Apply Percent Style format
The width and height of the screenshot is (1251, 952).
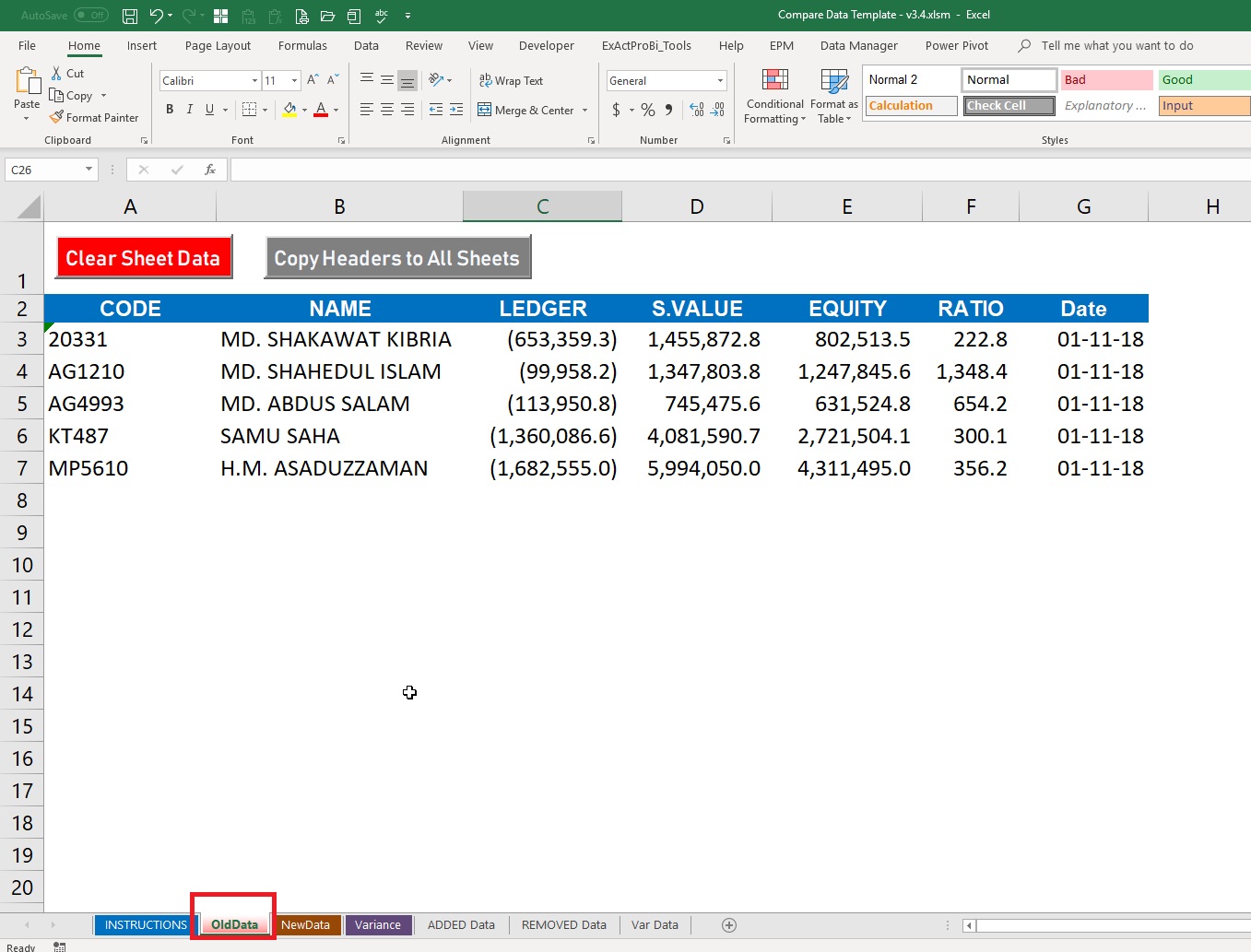648,110
